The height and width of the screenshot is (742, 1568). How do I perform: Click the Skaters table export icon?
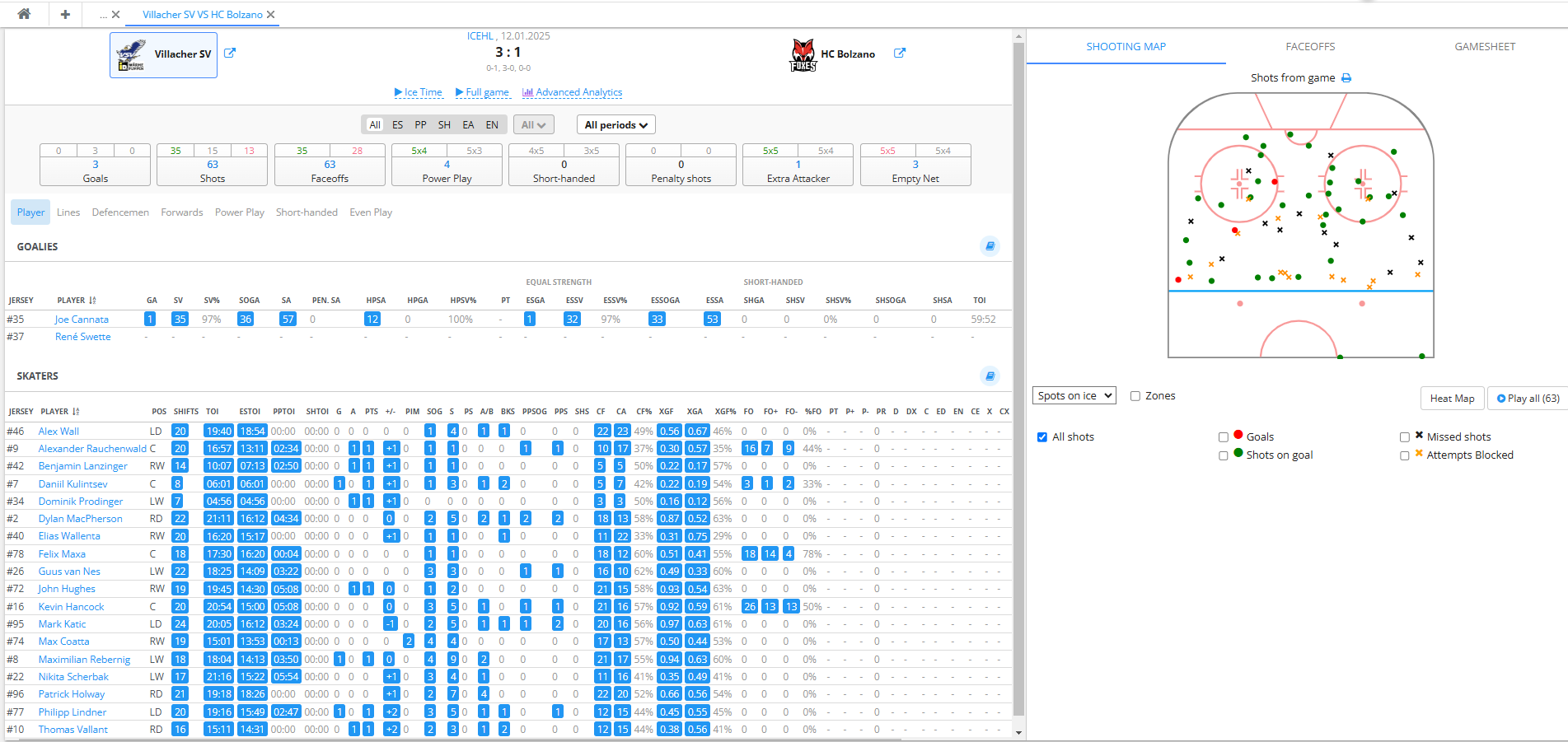tap(990, 376)
